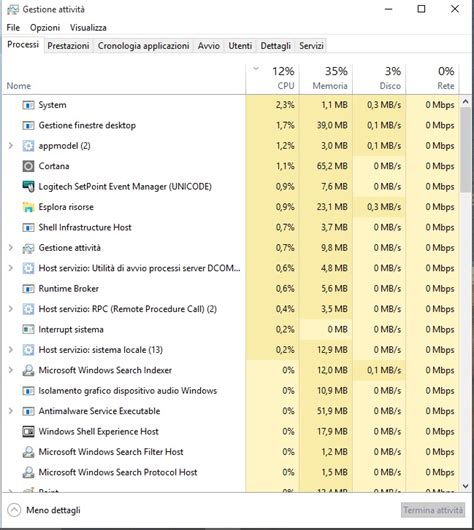Click the Shell Infrastructure Host icon
The height and width of the screenshot is (530, 474).
click(28, 227)
